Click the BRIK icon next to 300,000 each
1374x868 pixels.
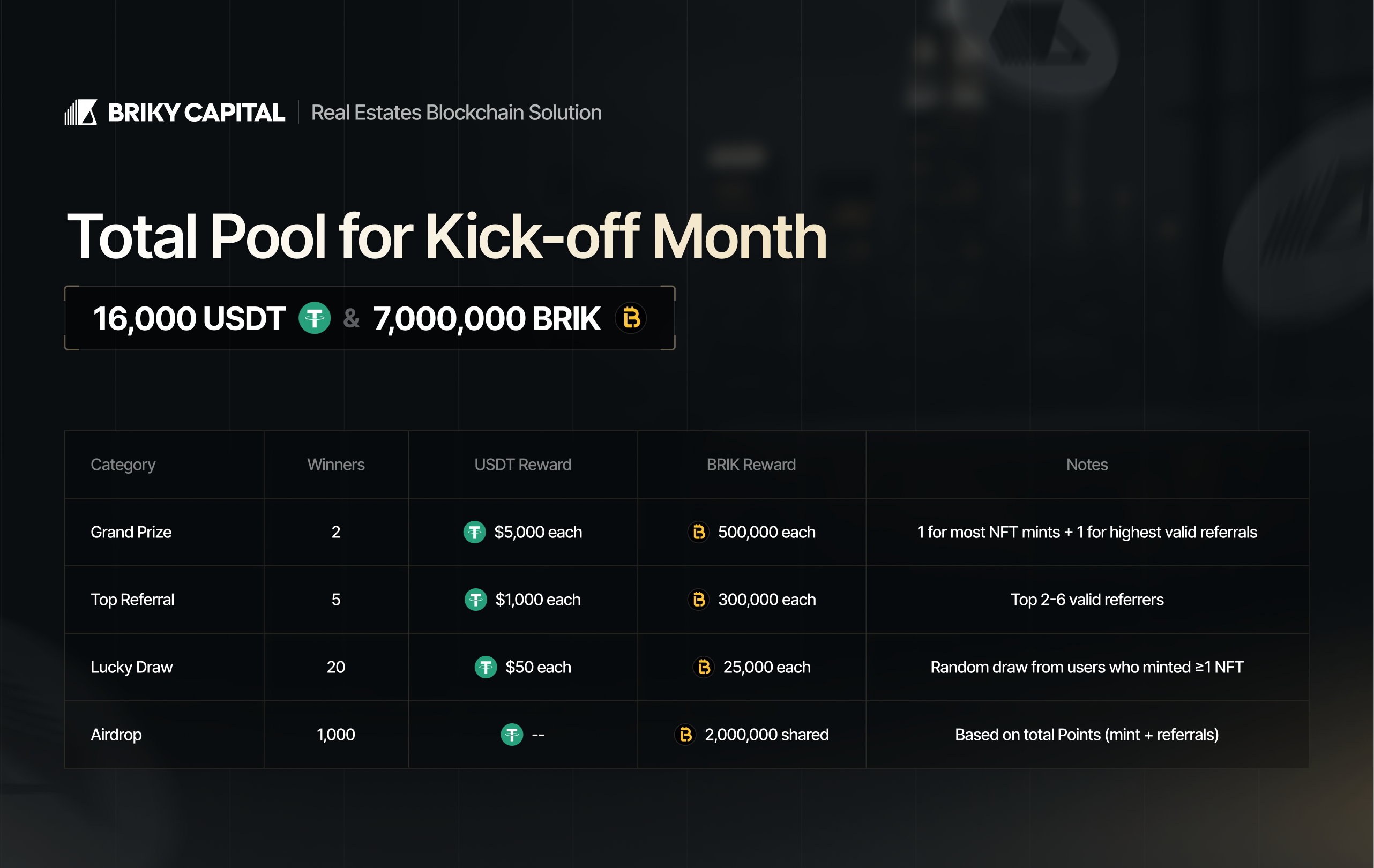(x=698, y=599)
